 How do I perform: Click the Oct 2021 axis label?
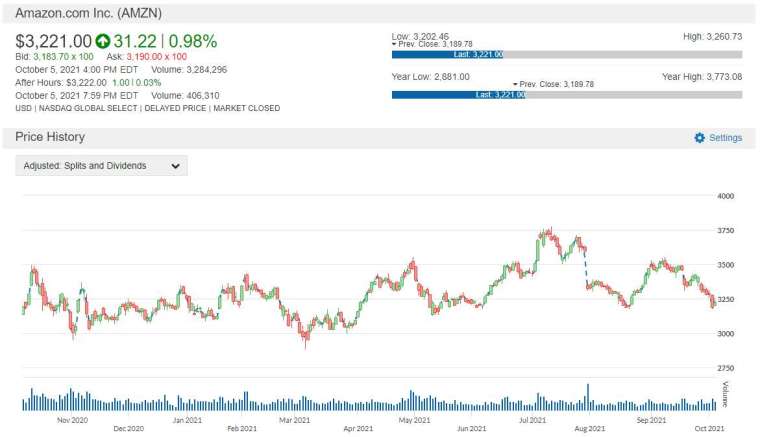[709, 428]
